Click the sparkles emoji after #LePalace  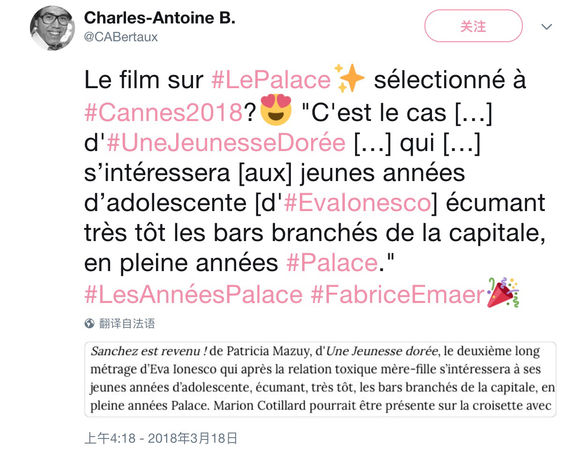point(349,78)
